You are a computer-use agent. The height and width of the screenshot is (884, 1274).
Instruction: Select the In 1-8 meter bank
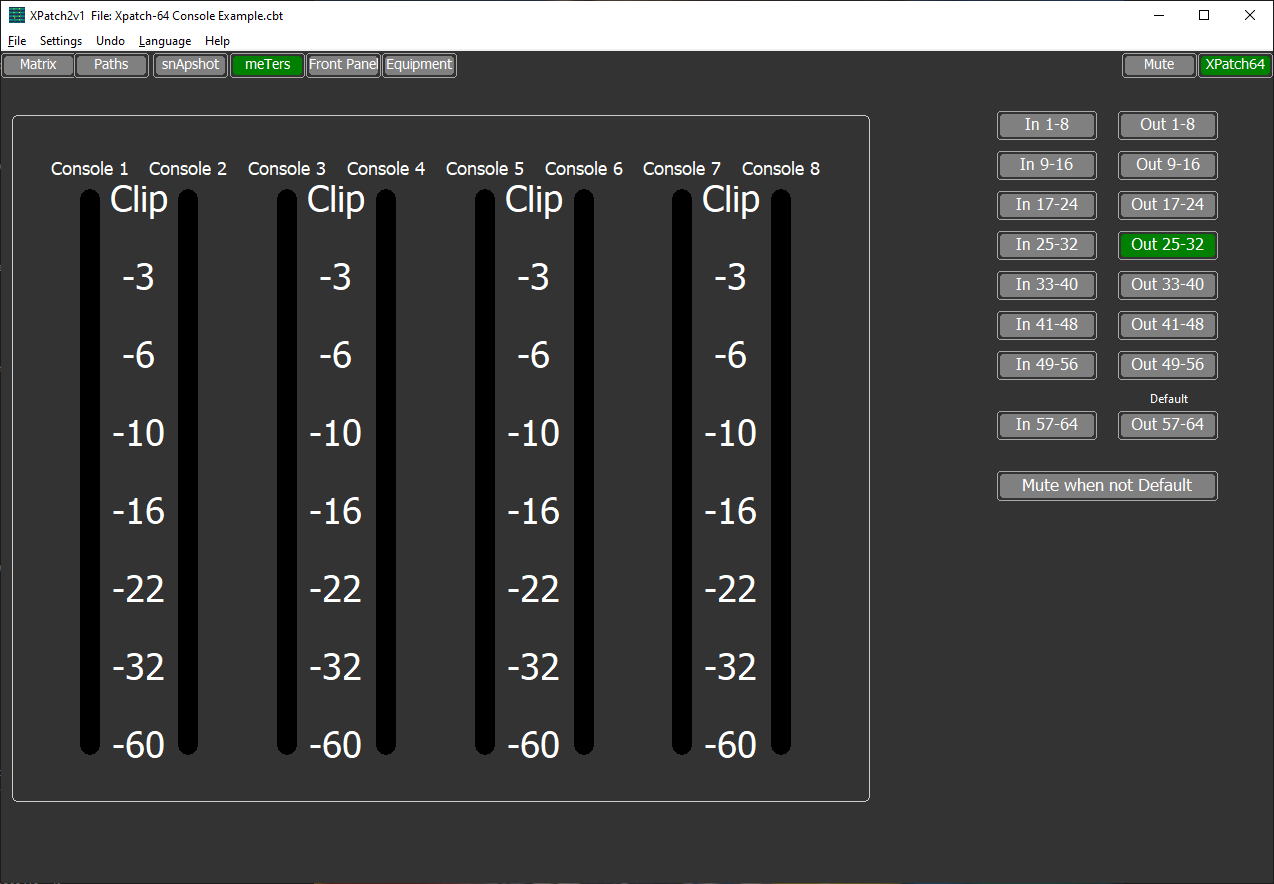[x=1046, y=125]
